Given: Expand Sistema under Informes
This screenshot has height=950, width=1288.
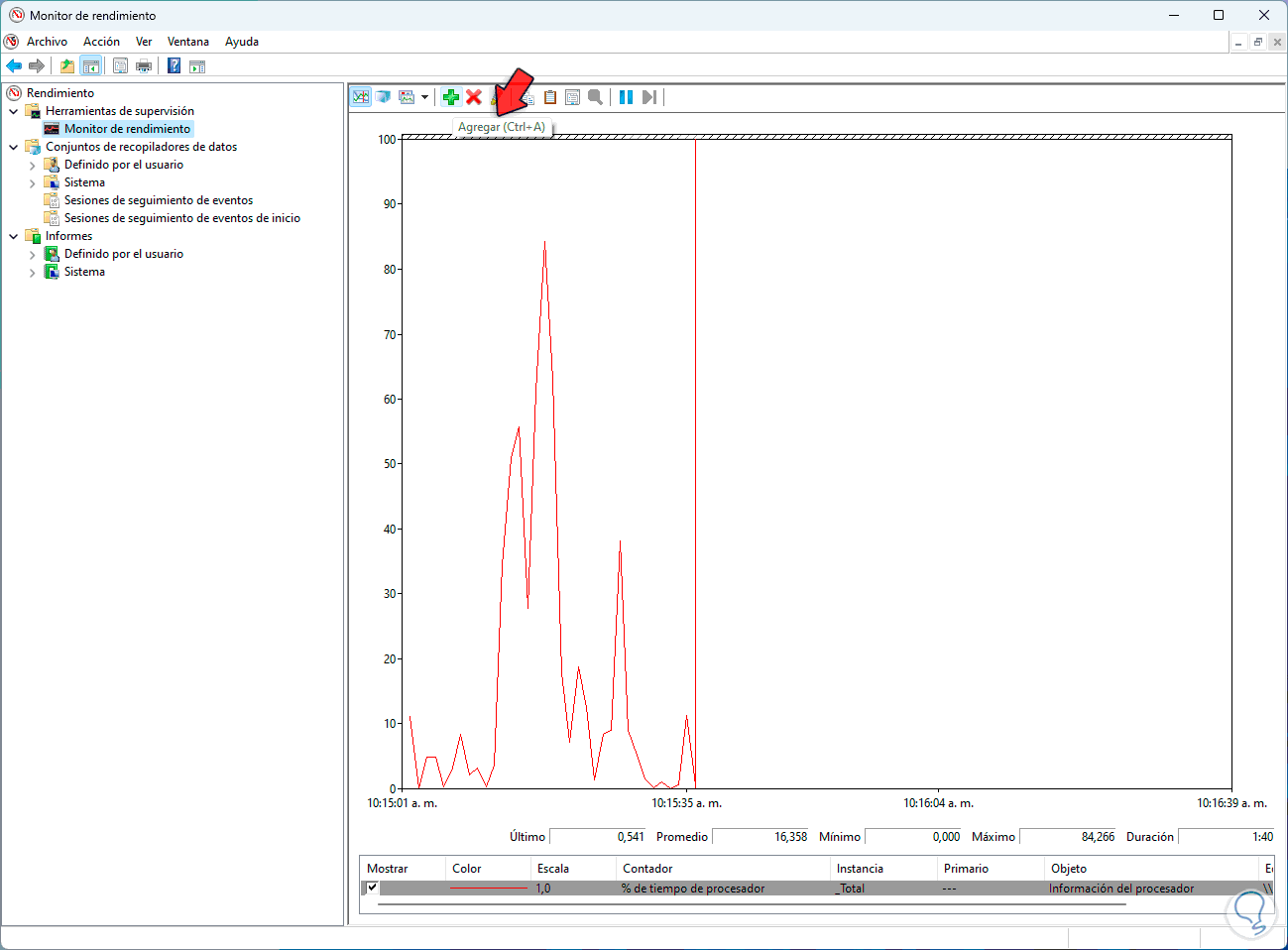Looking at the screenshot, I should click(x=33, y=272).
